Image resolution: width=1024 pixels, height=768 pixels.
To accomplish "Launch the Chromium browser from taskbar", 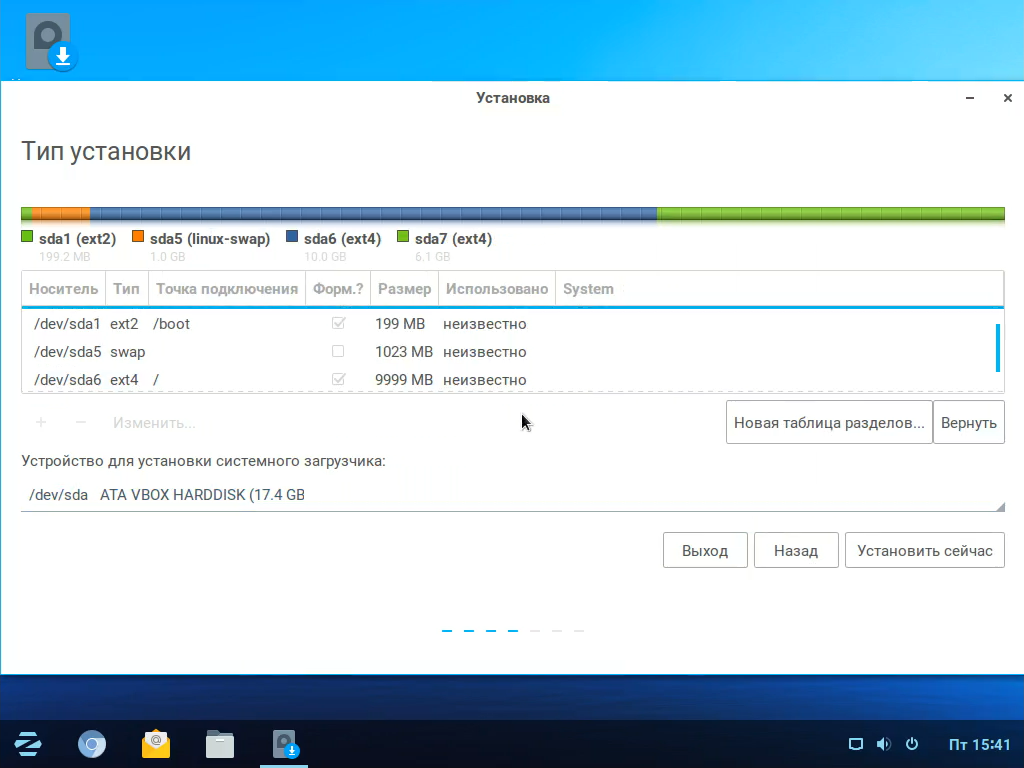I will (x=92, y=744).
